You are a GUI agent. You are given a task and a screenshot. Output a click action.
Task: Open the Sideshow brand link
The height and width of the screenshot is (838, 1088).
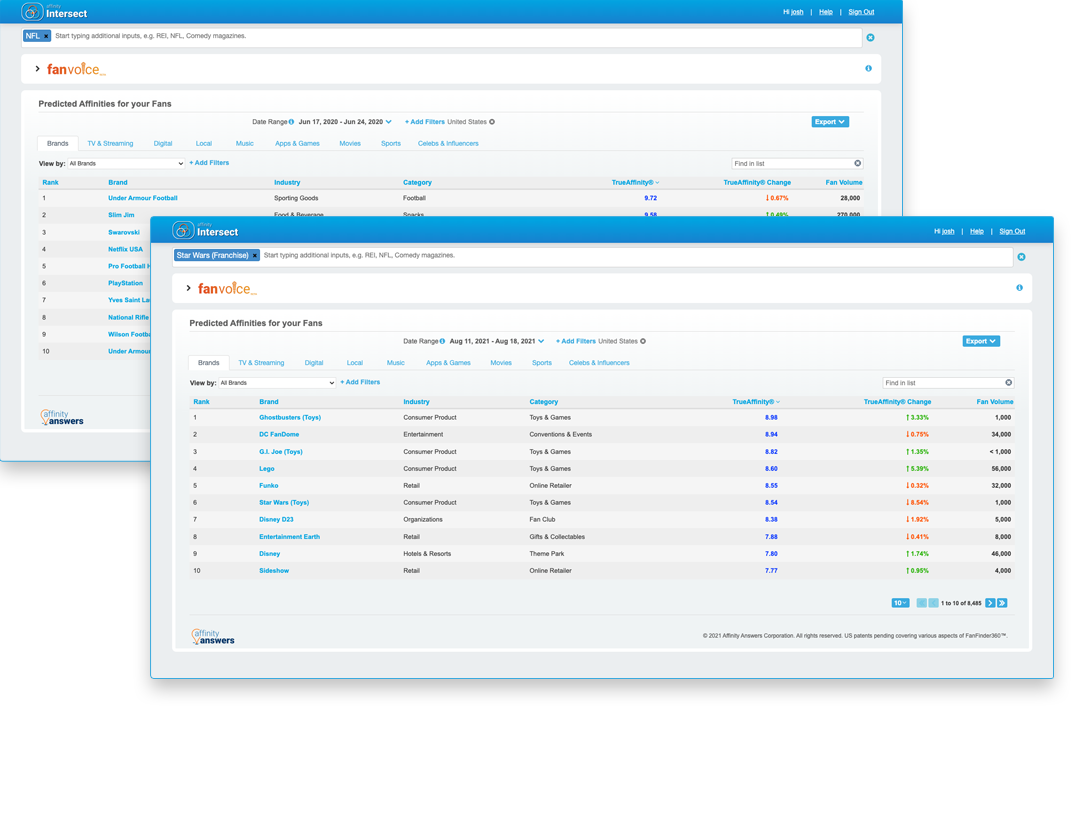(274, 571)
